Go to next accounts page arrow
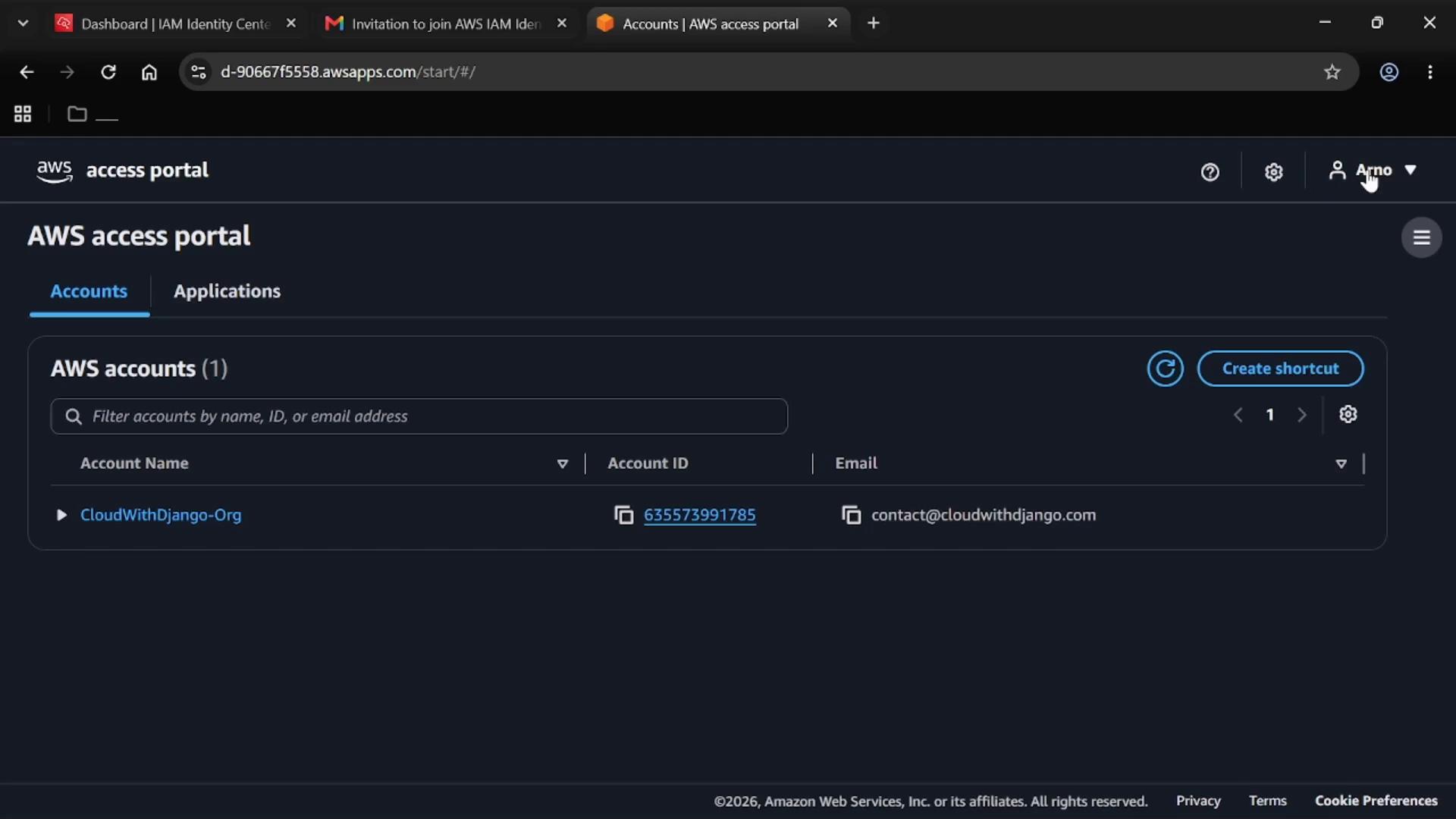The image size is (1456, 819). click(x=1301, y=415)
